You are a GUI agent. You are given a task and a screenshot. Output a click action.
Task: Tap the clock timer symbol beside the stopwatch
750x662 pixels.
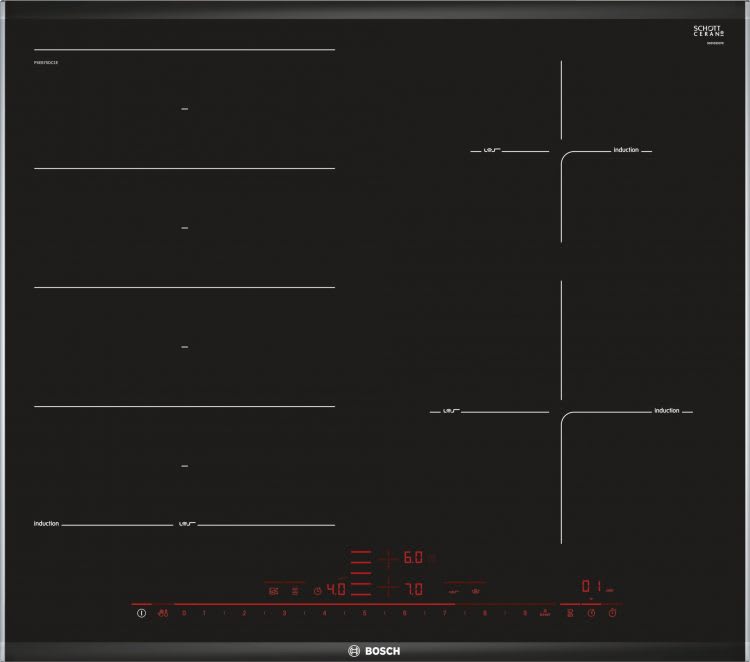tap(591, 613)
